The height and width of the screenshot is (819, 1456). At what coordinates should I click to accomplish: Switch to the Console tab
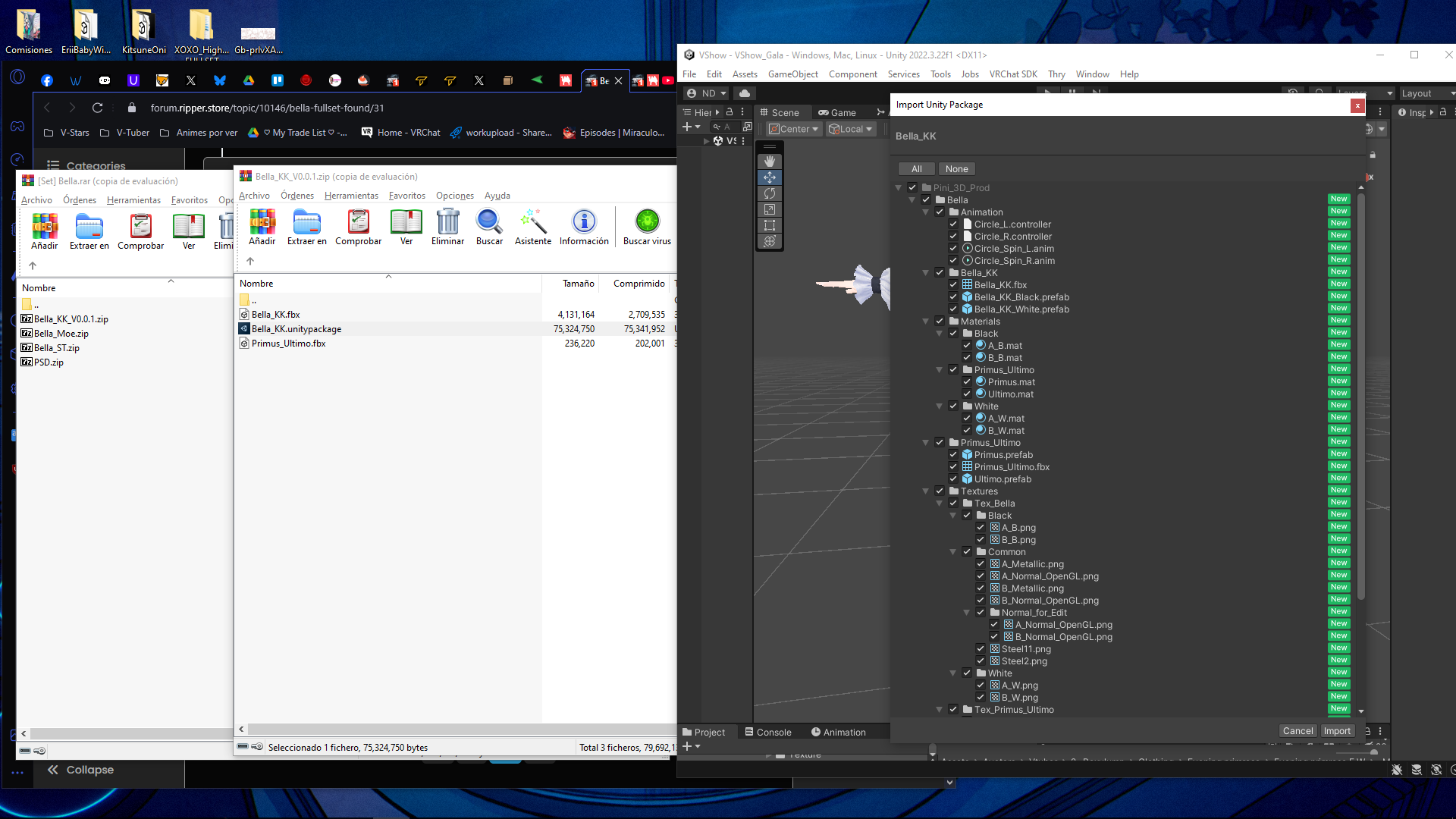[x=768, y=732]
